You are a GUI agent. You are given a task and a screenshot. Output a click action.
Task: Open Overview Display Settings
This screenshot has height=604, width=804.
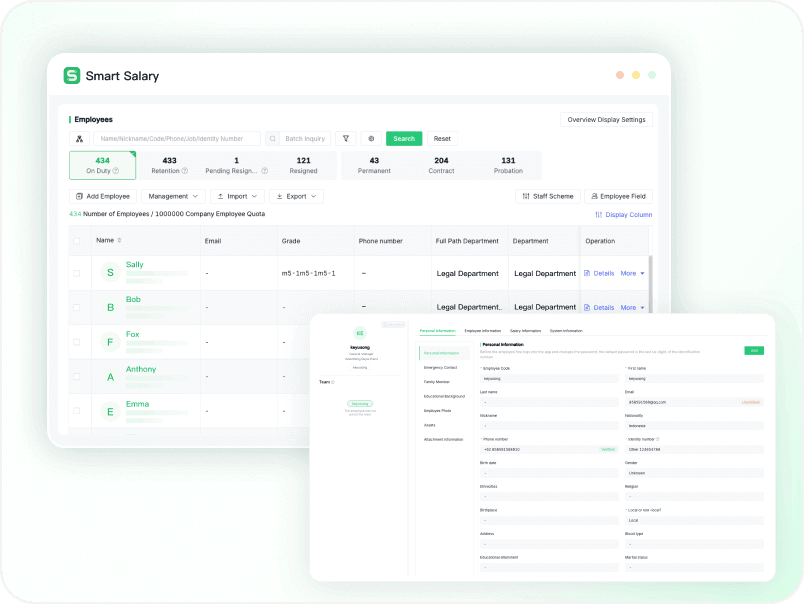click(x=606, y=119)
